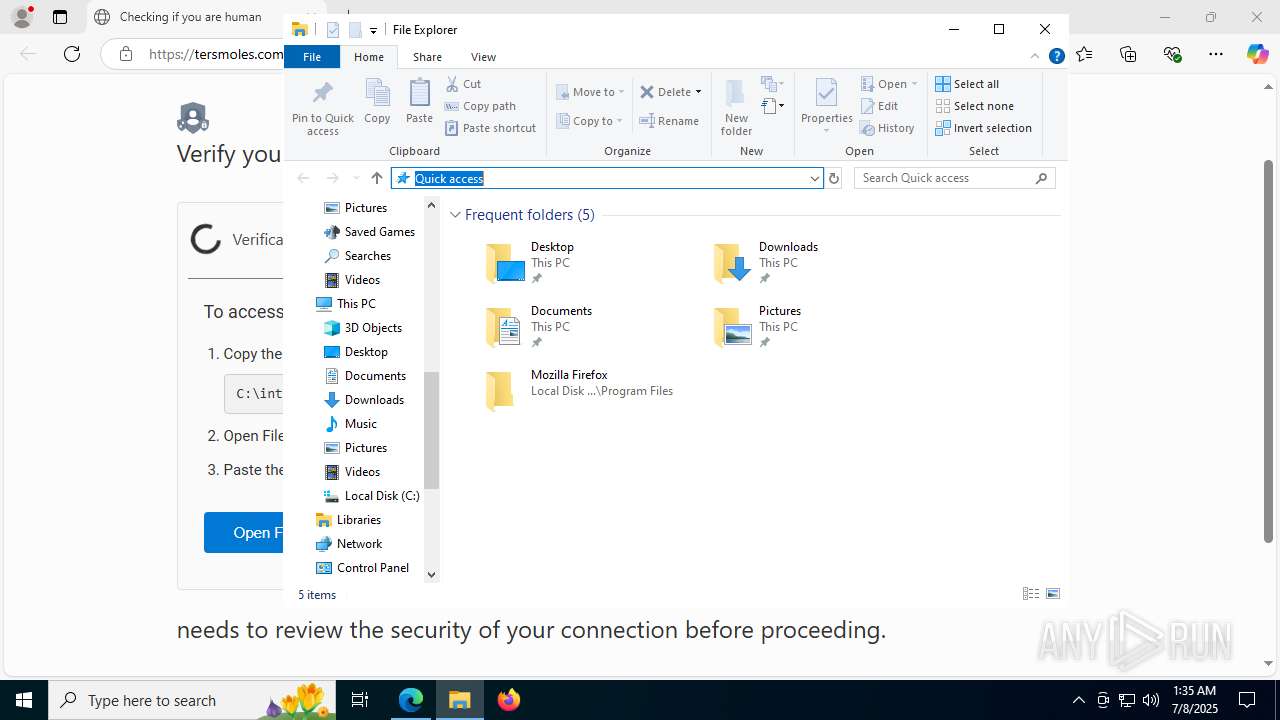
Task: Select the Pictures frequent folder
Action: coord(757,327)
